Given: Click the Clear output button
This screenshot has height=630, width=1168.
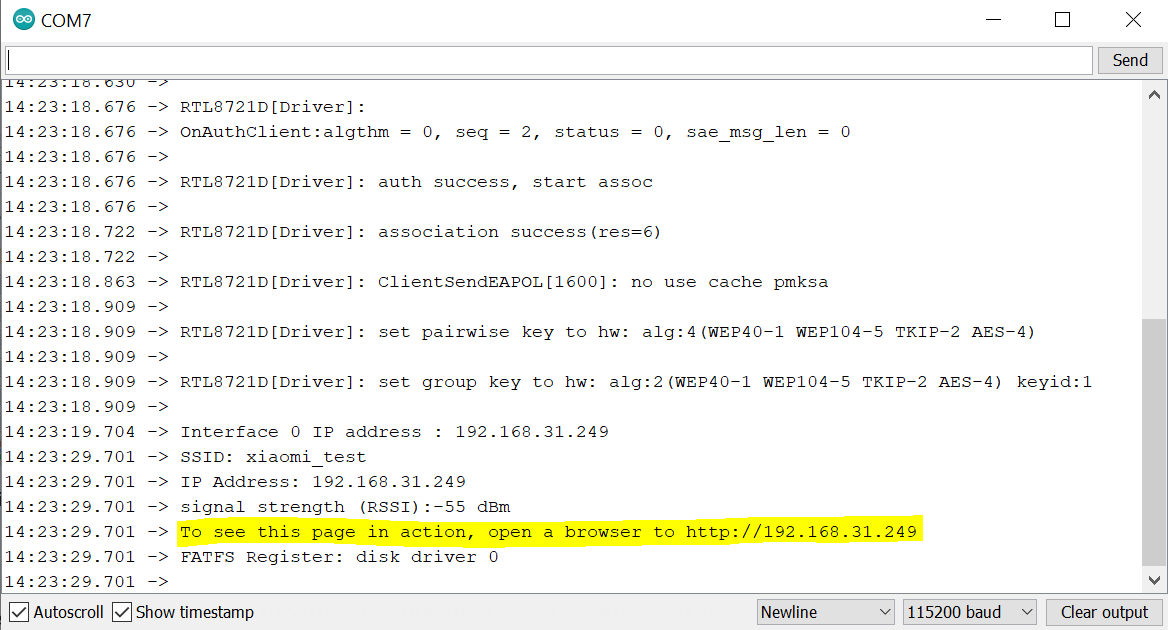Looking at the screenshot, I should (1104, 612).
